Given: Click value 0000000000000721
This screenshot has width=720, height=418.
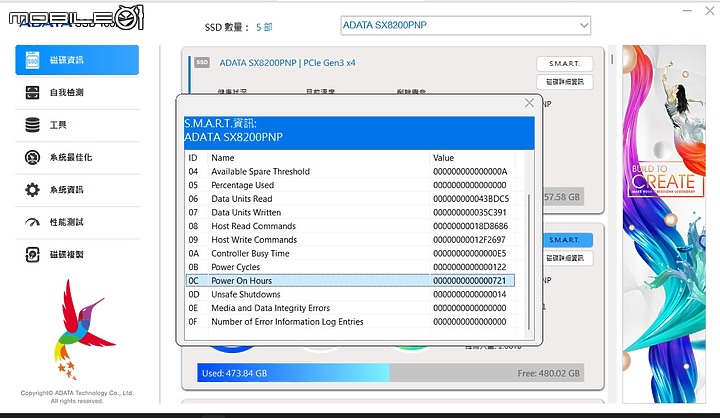Looking at the screenshot, I should 469,281.
